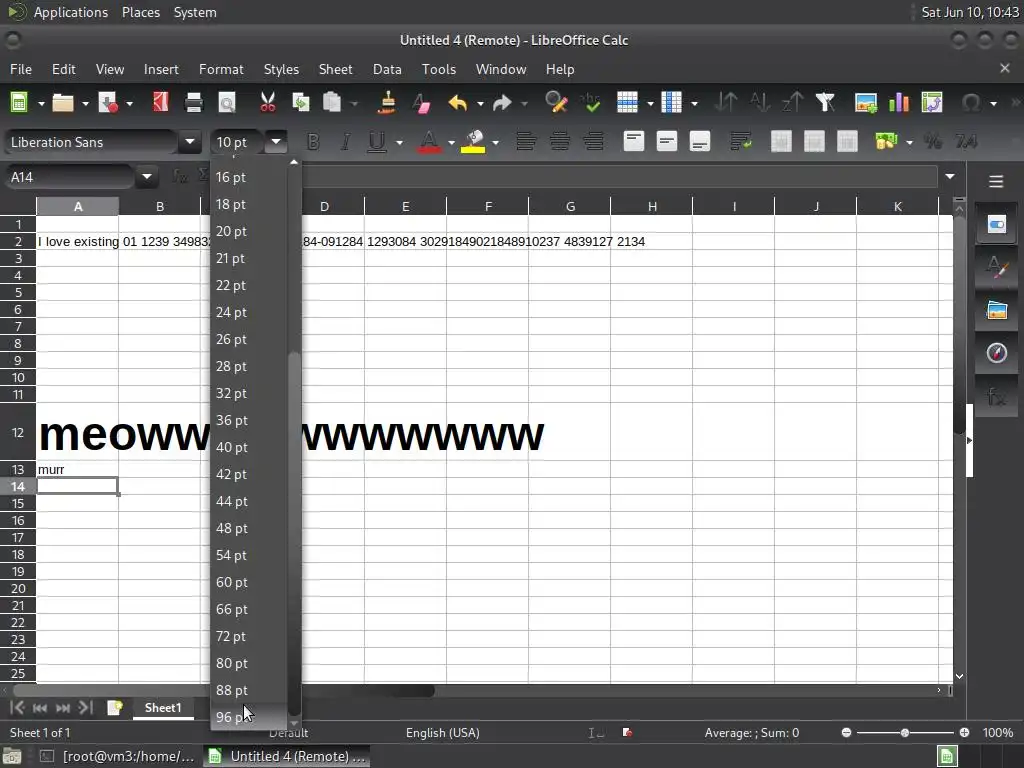Viewport: 1024px width, 768px height.
Task: Open the Tools menu
Action: pos(439,69)
